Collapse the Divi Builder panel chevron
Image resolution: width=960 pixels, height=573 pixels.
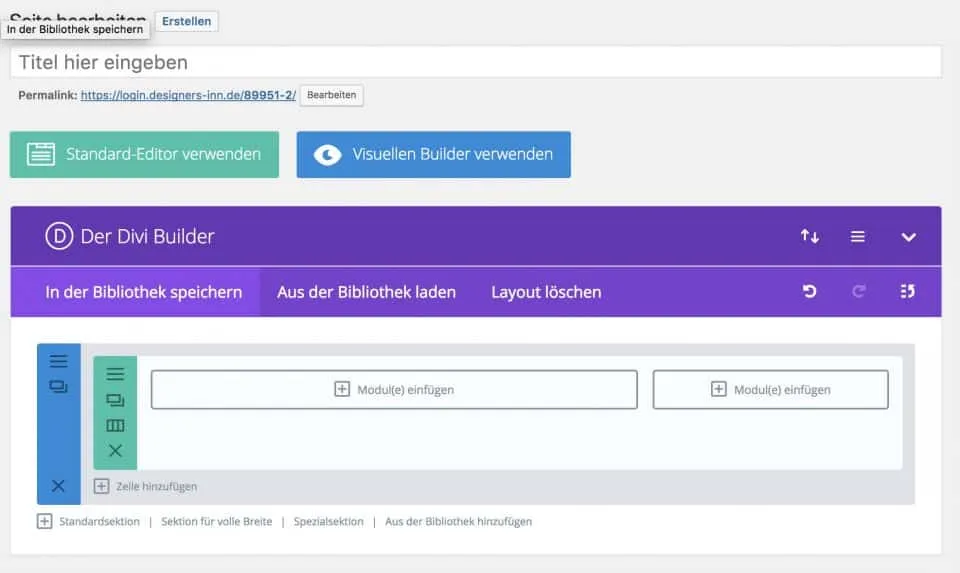(x=908, y=237)
